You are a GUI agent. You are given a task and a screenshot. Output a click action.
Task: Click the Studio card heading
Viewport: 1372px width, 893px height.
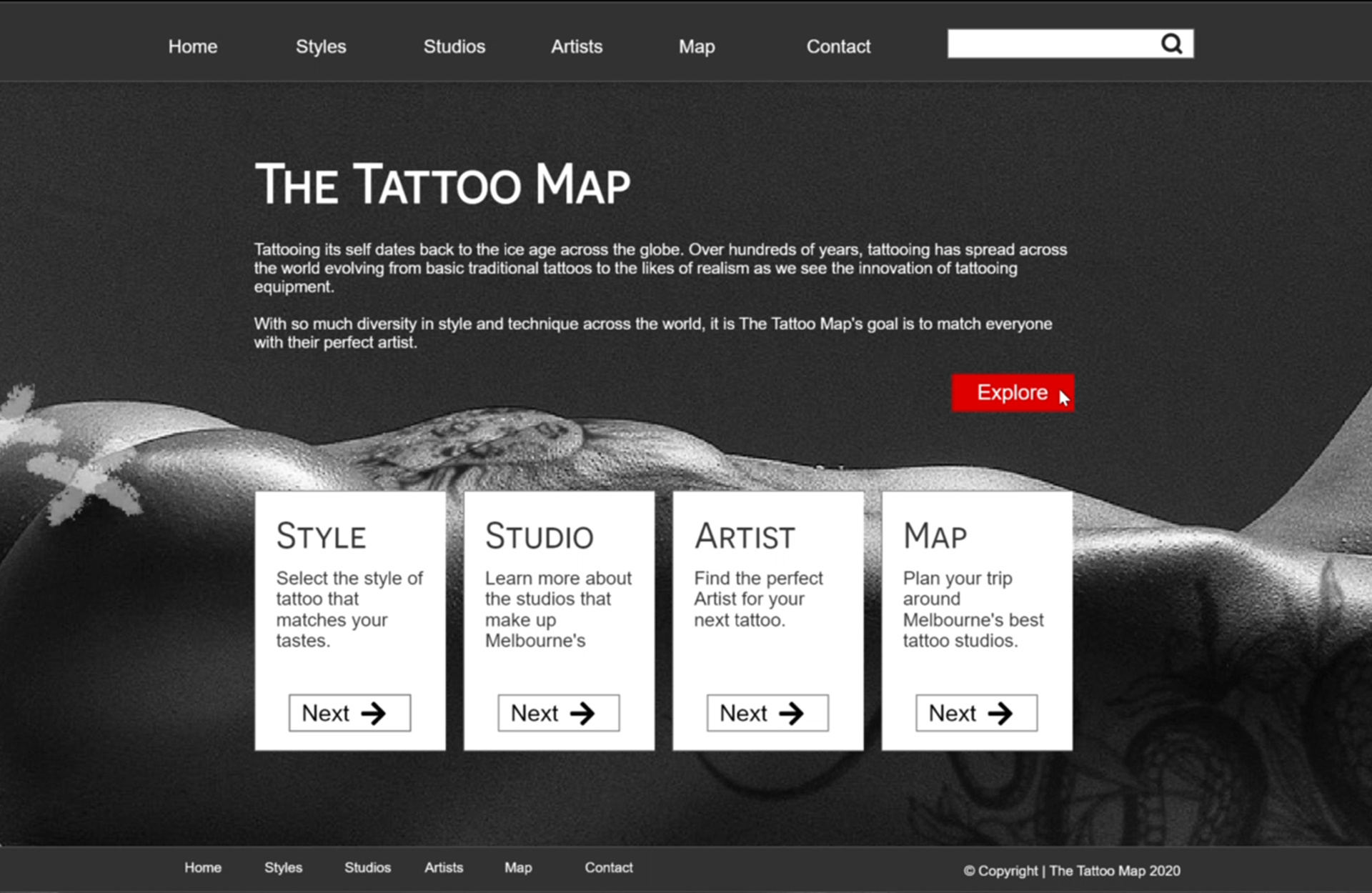[x=540, y=536]
